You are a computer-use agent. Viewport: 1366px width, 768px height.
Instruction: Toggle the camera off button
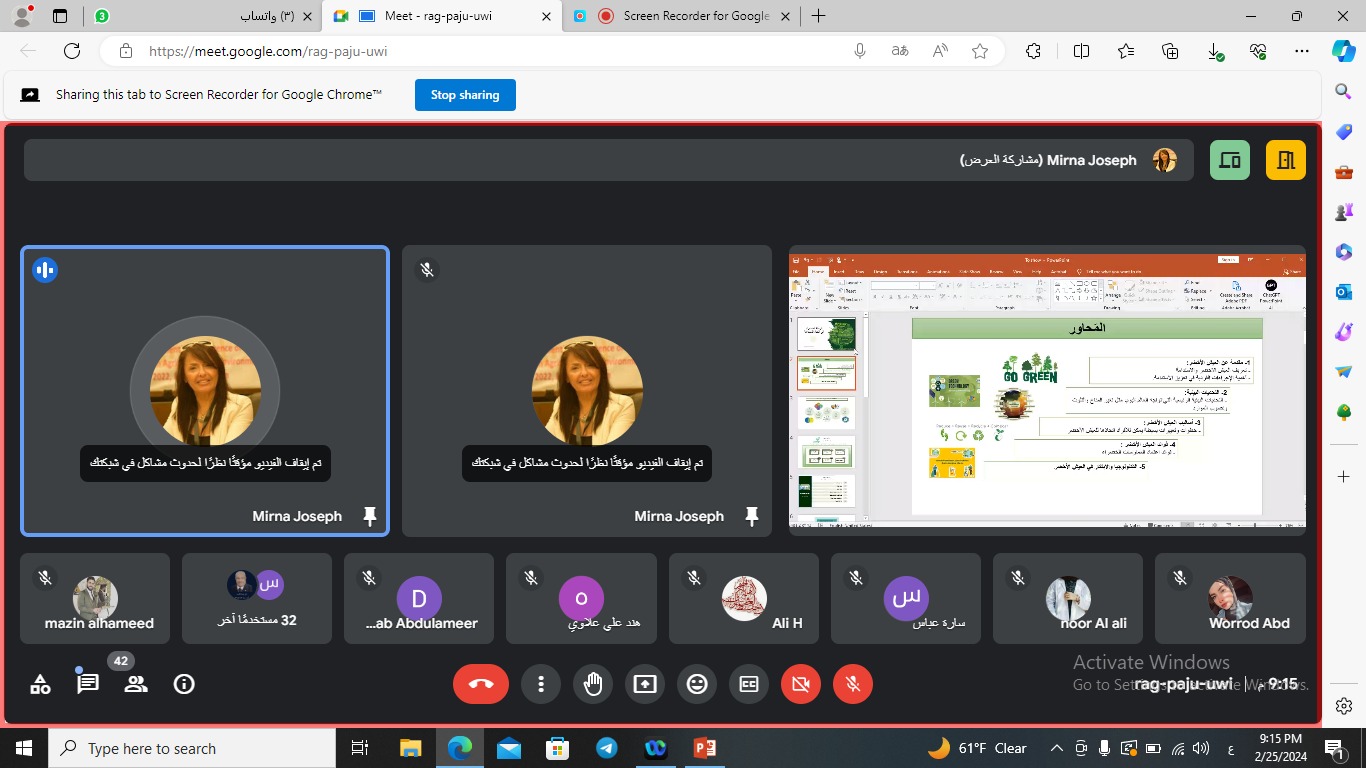pyautogui.click(x=801, y=684)
